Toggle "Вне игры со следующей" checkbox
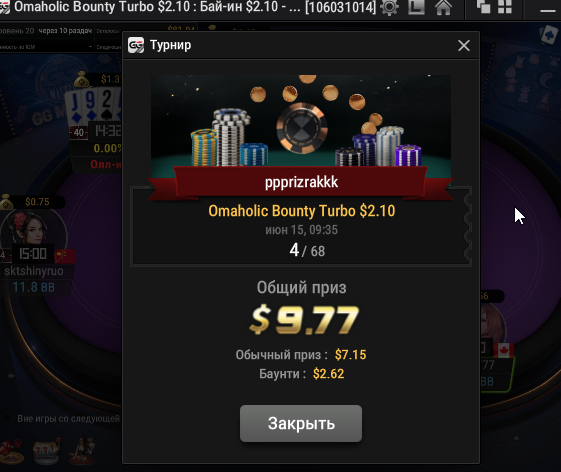 (6, 418)
